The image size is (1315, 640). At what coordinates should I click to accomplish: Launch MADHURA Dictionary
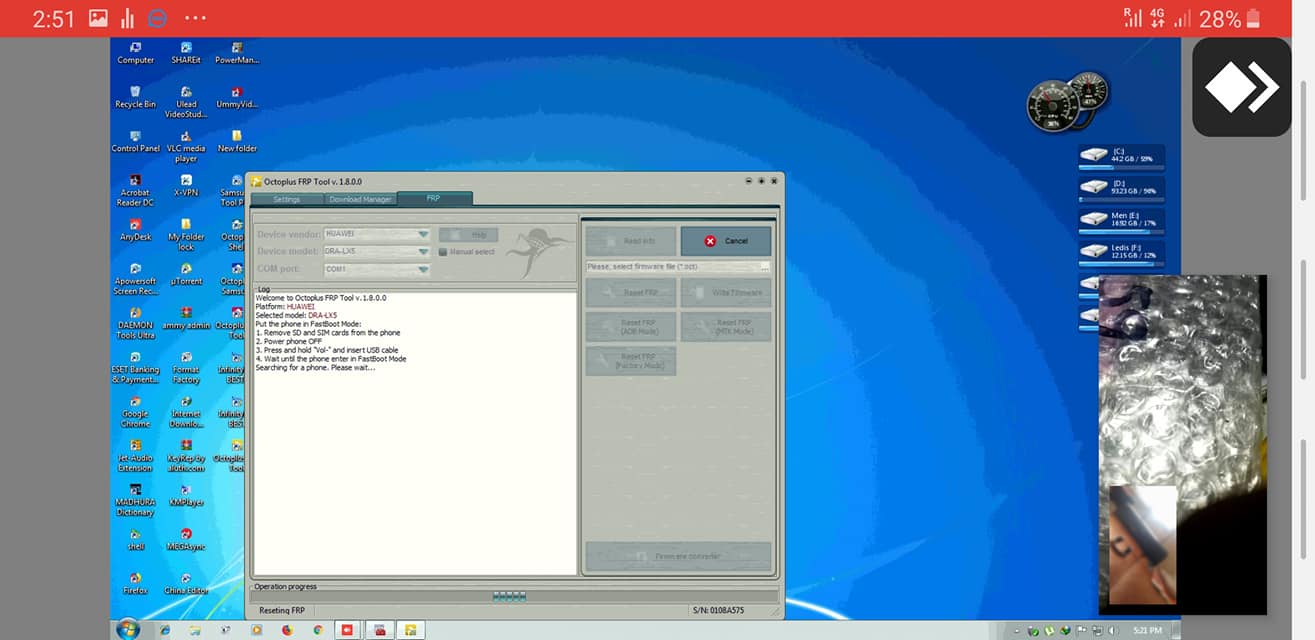135,499
